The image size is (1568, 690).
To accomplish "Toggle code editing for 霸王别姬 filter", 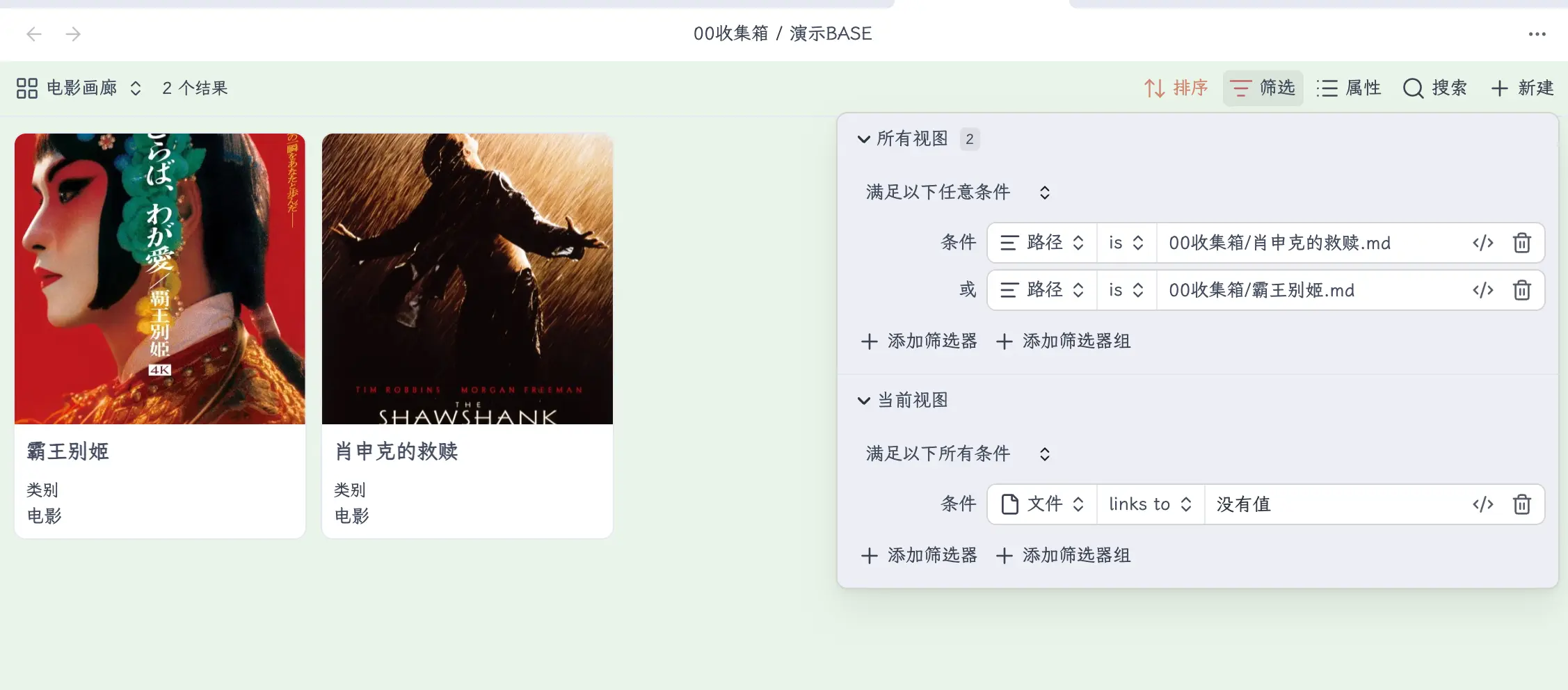I will click(x=1482, y=290).
